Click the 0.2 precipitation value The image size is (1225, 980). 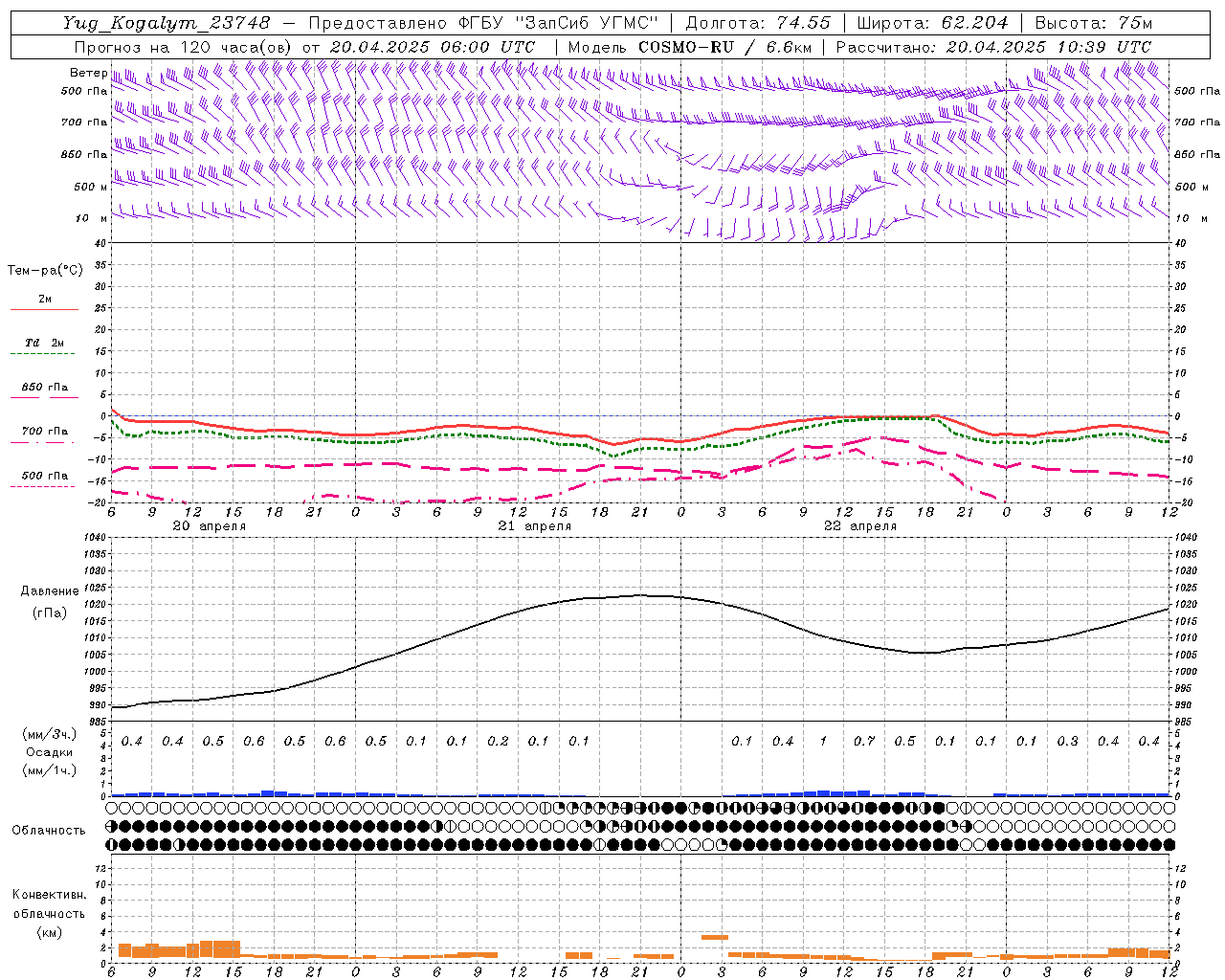(x=498, y=742)
